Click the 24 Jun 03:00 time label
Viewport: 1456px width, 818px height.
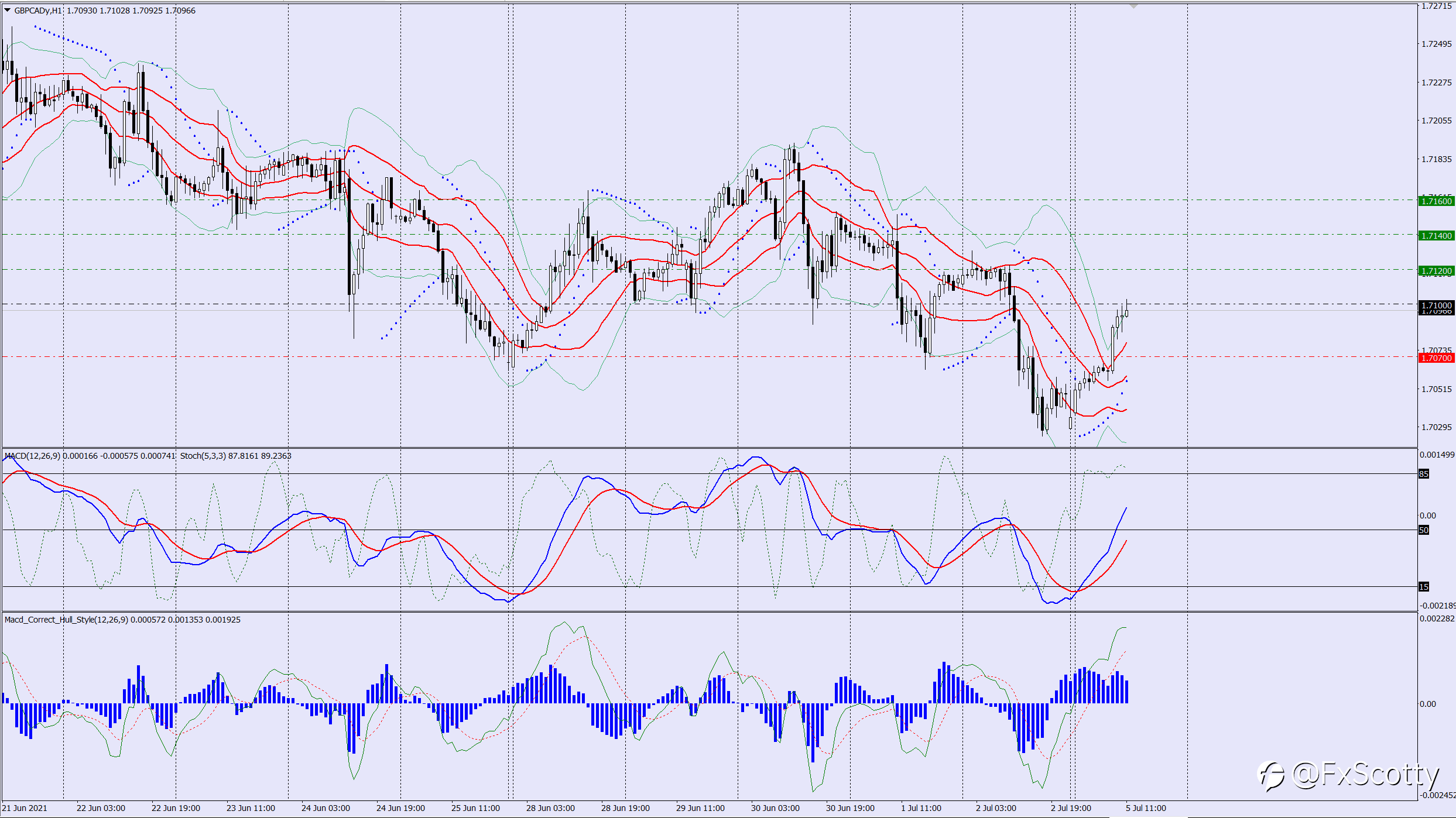(x=326, y=808)
